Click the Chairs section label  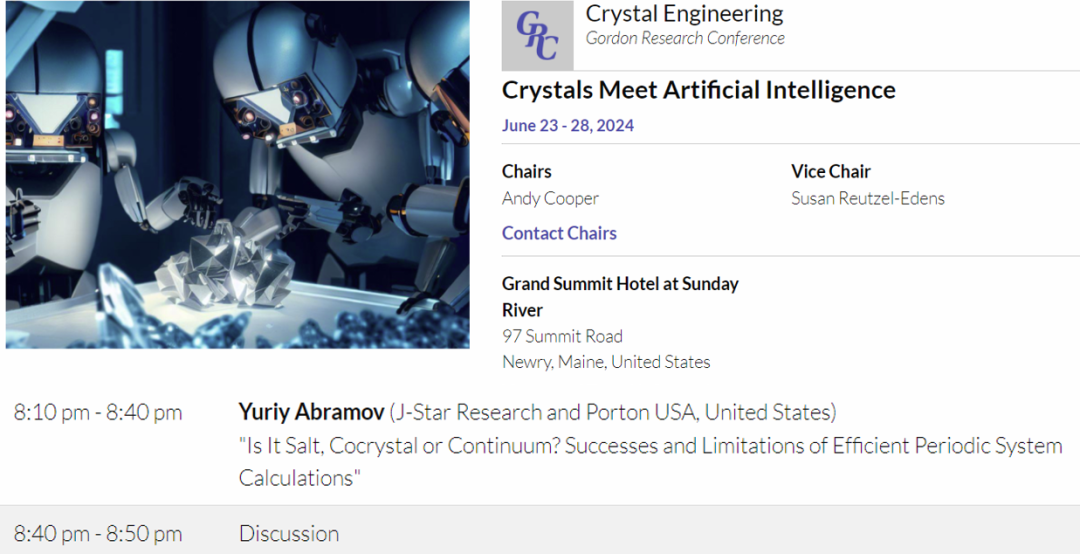[527, 172]
